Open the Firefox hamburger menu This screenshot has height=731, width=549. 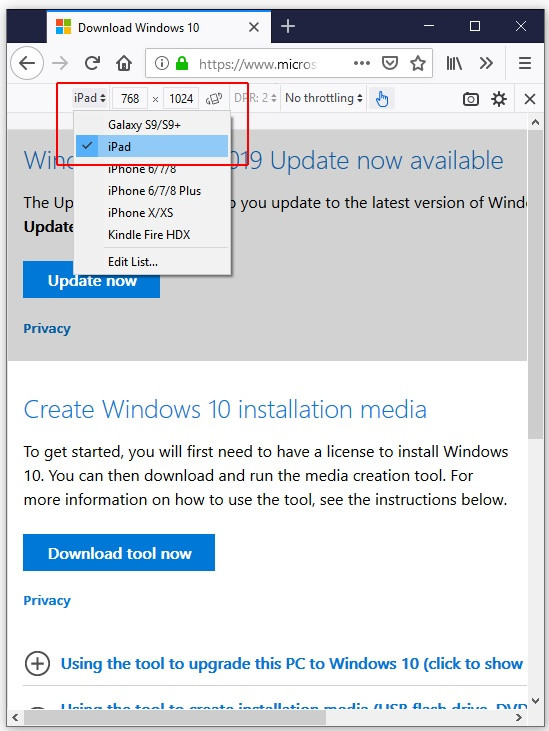point(525,63)
